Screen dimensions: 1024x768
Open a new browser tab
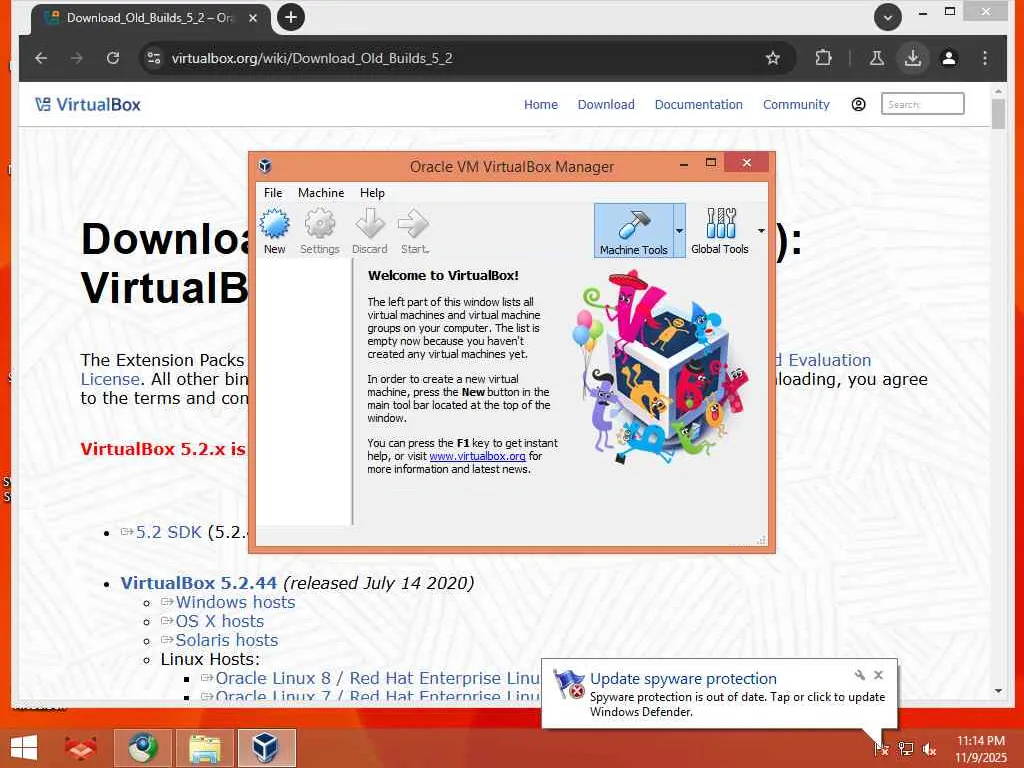tap(291, 17)
